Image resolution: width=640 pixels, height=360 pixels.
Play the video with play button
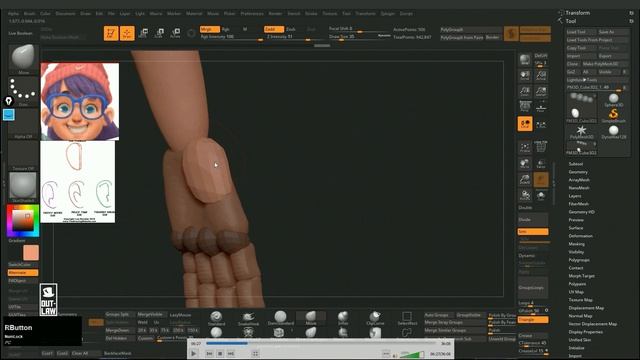194,353
